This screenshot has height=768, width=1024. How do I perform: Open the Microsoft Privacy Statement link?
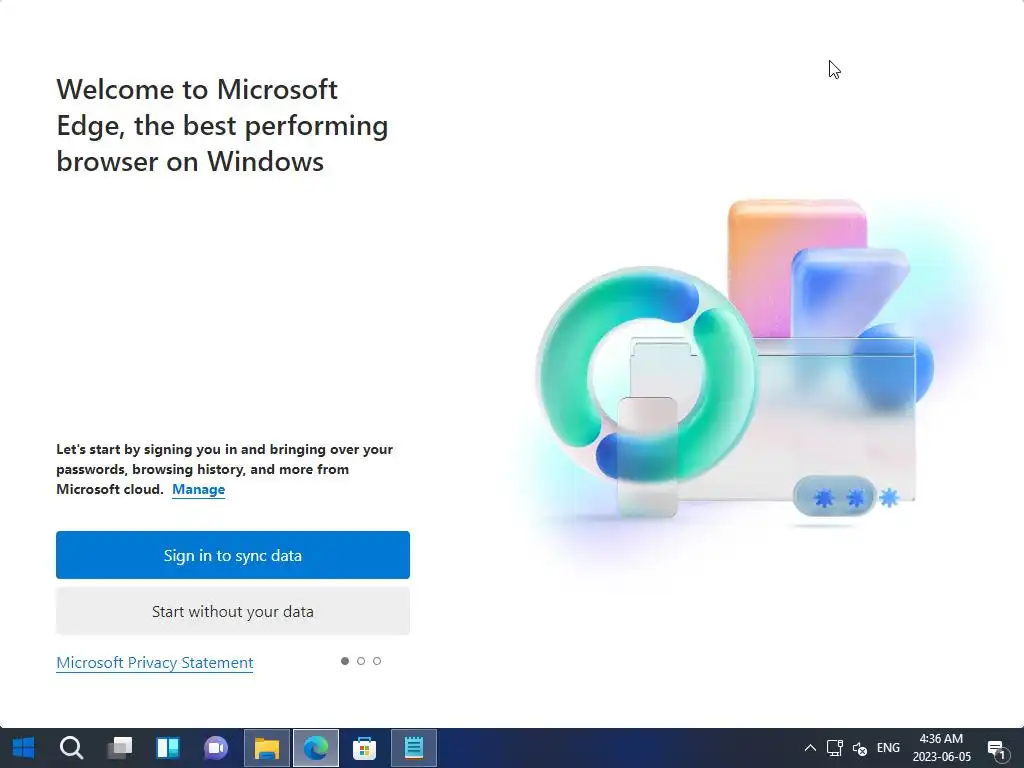[x=155, y=662]
